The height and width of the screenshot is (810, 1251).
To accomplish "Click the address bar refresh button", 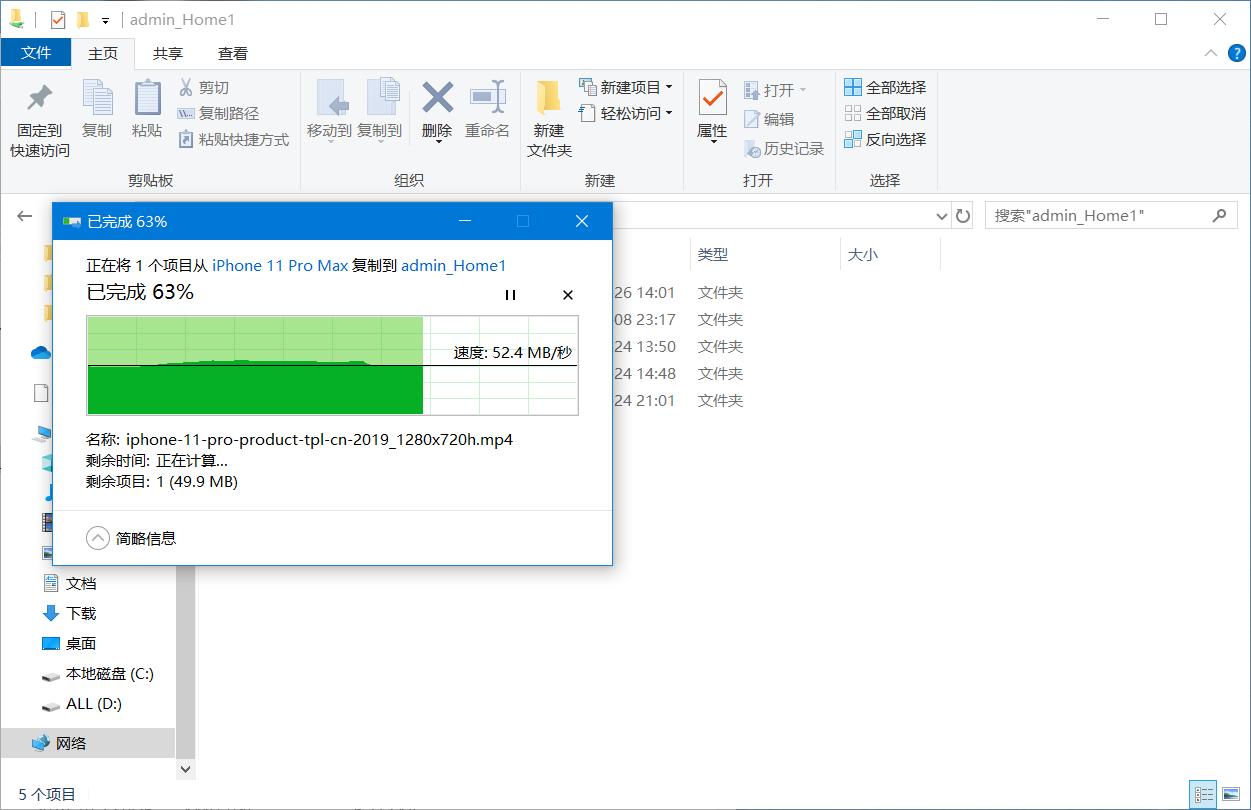I will tap(962, 215).
